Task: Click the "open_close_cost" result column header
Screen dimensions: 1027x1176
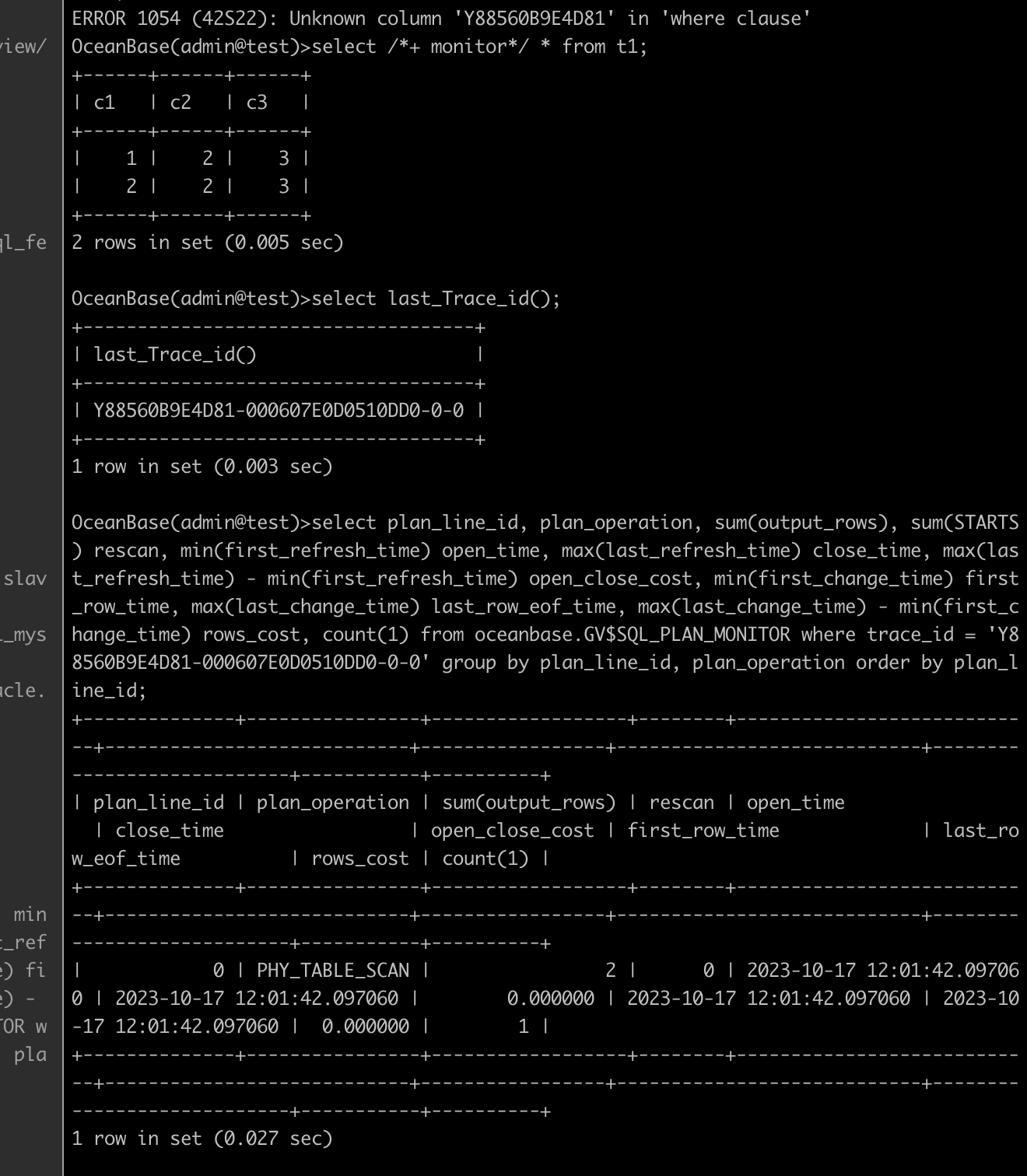Action: coord(513,831)
